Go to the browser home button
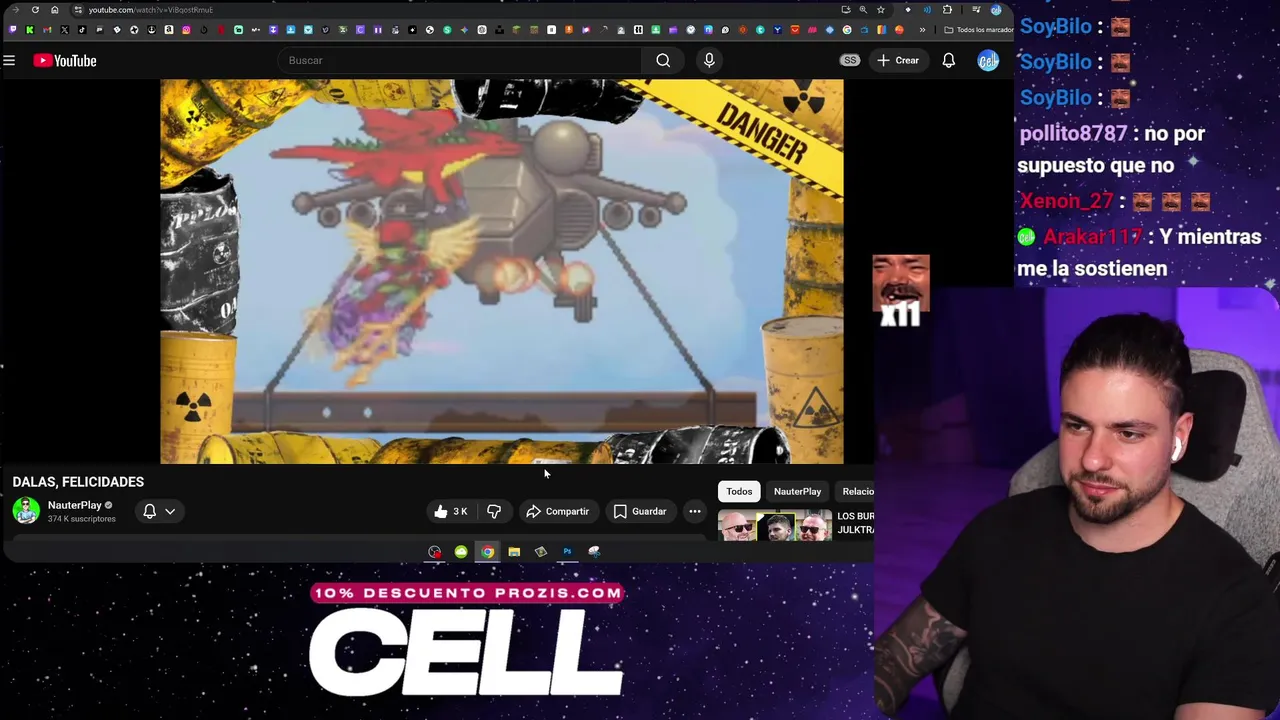 tap(55, 10)
